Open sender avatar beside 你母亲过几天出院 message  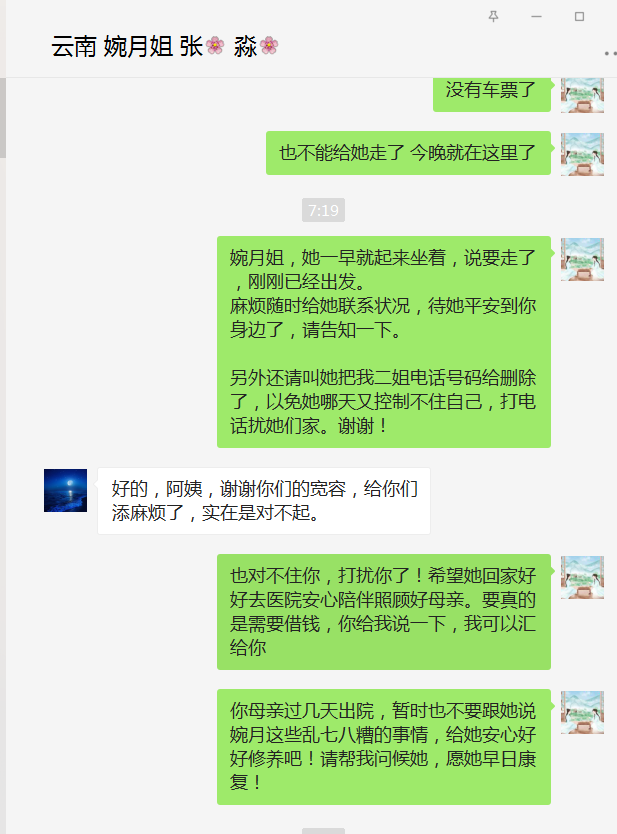point(582,712)
